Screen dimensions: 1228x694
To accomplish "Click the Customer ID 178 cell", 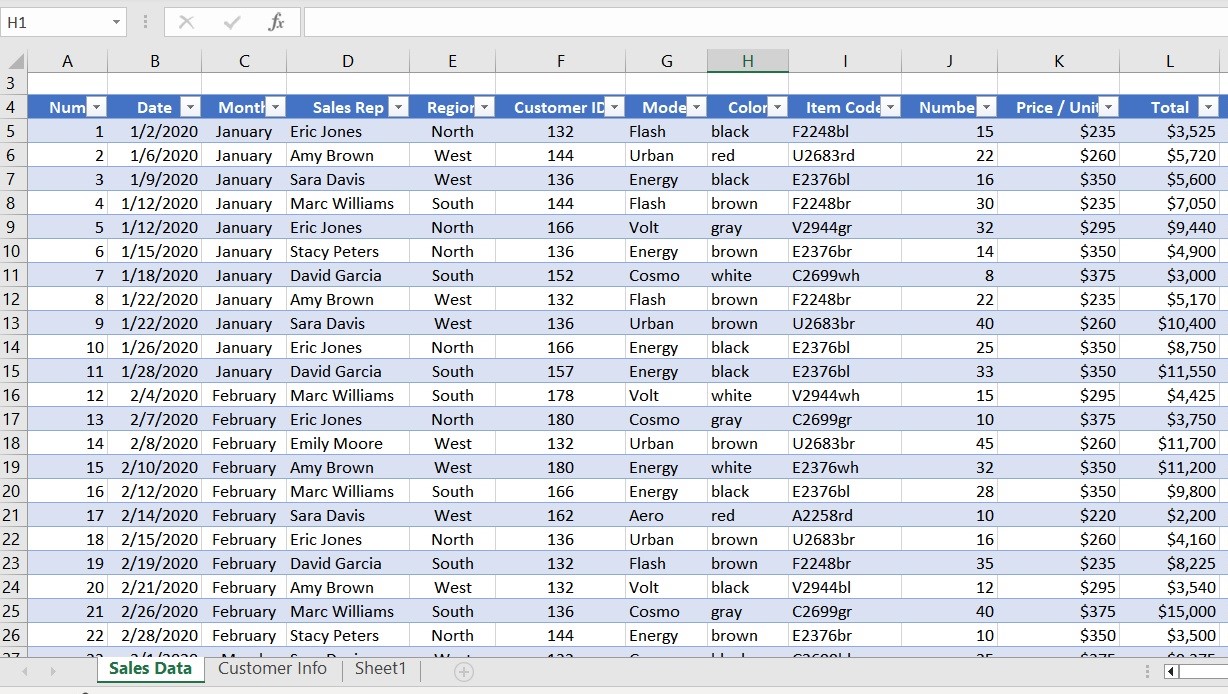I will coord(560,395).
